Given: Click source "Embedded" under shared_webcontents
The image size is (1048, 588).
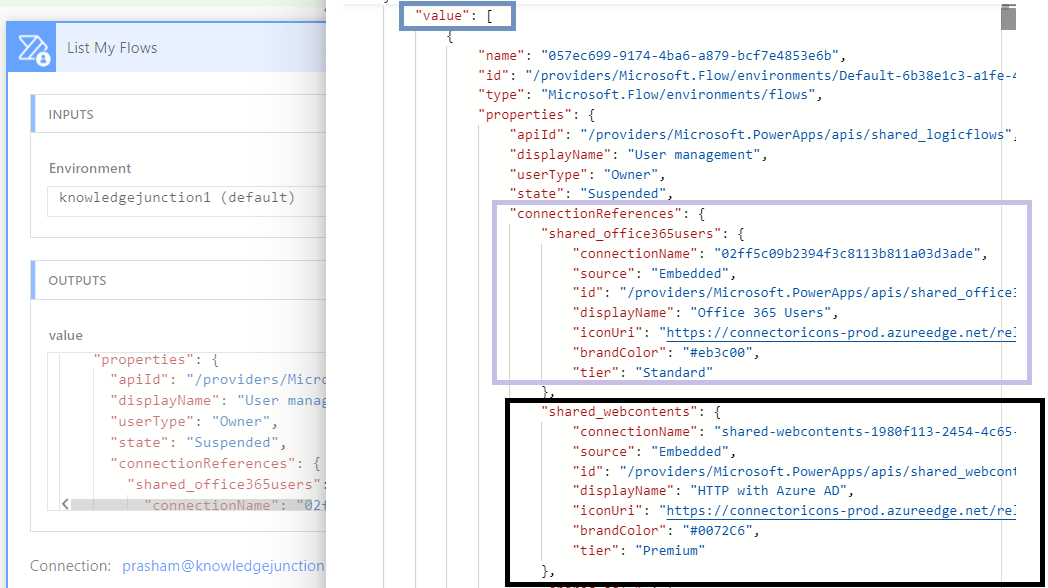Looking at the screenshot, I should (690, 452).
